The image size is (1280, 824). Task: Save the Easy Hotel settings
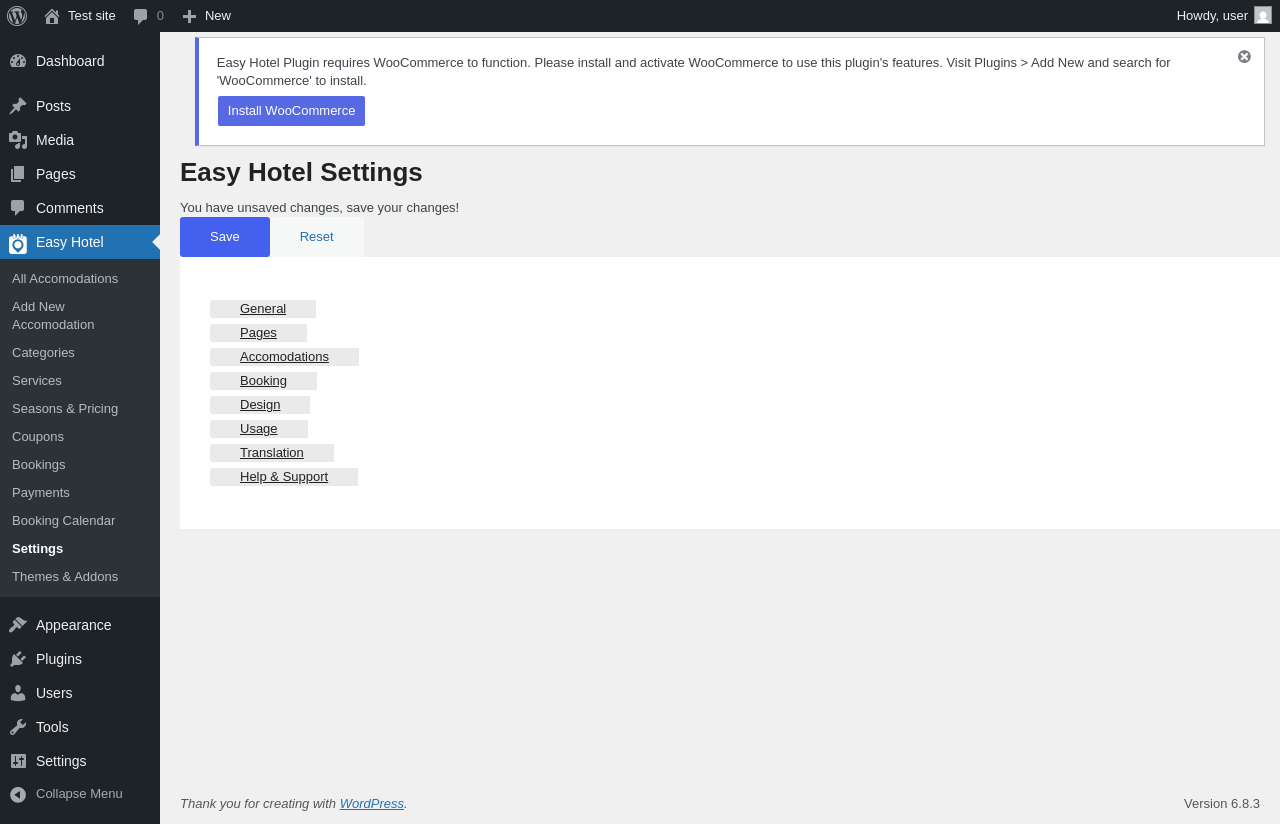225,237
